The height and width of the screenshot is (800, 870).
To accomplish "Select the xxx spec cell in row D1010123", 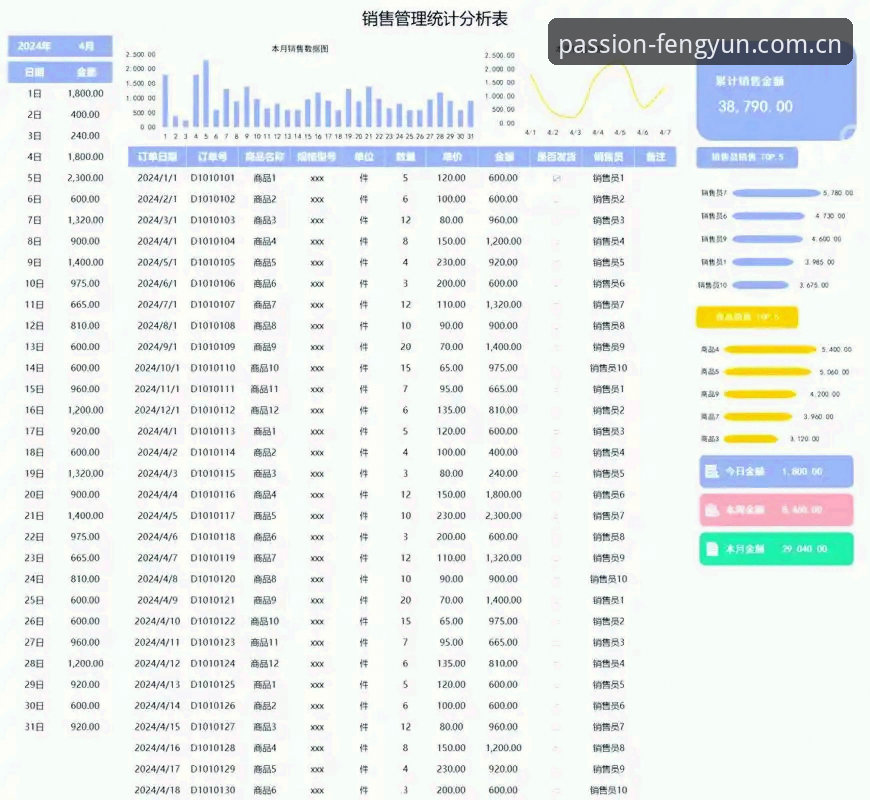I will [317, 642].
